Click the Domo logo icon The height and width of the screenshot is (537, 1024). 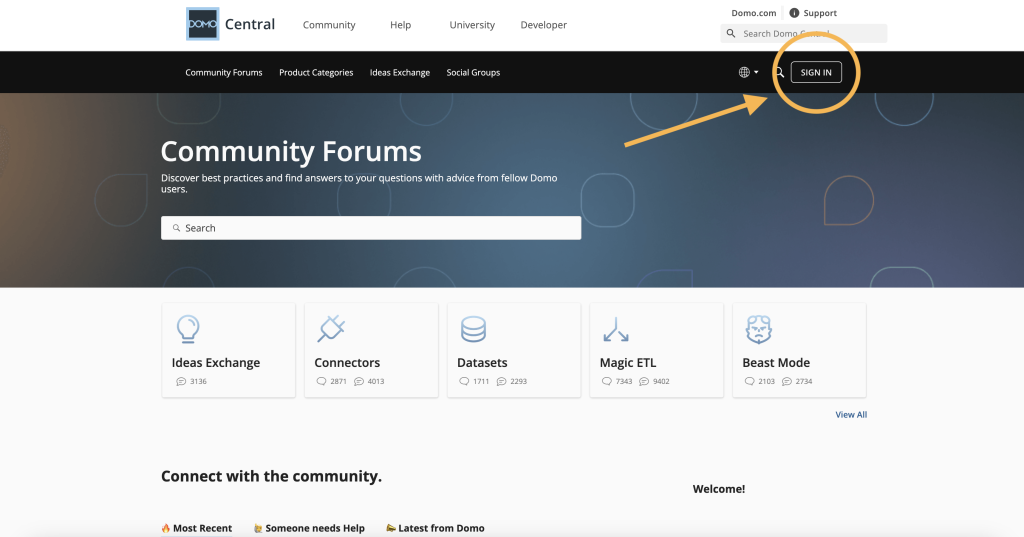tap(203, 24)
